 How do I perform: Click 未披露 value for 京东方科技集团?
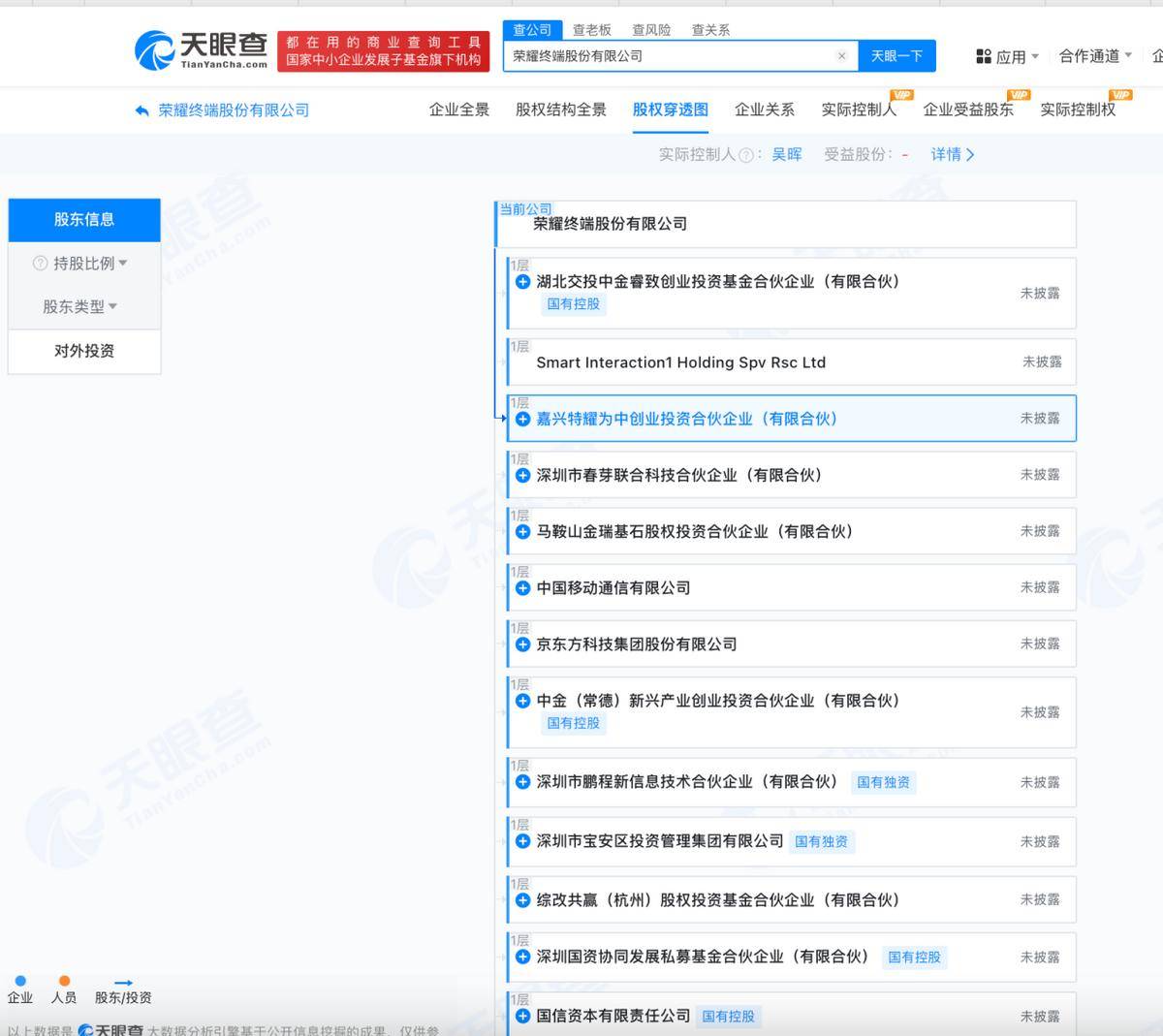1040,644
